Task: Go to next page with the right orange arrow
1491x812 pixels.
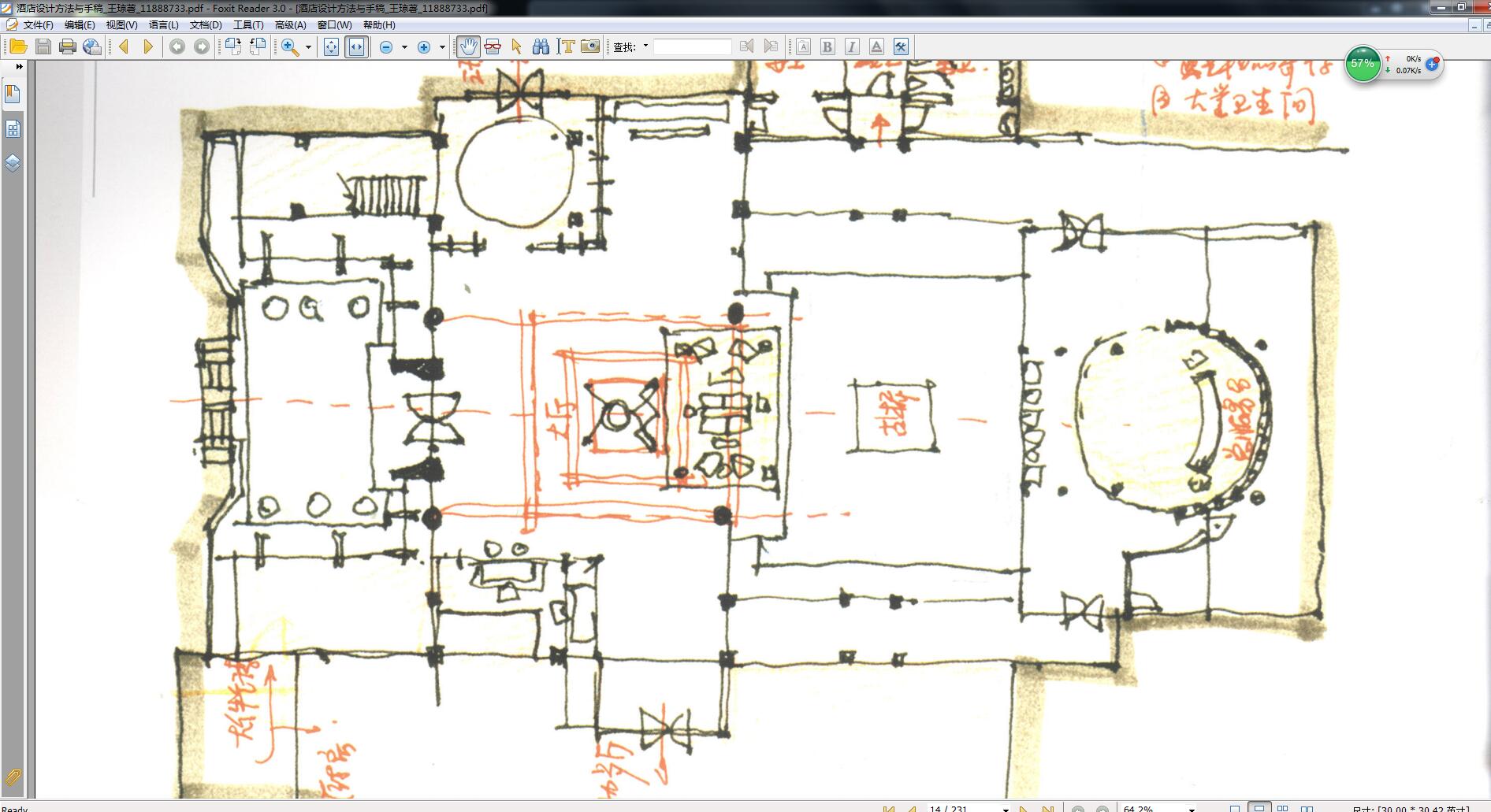Action: pos(148,47)
